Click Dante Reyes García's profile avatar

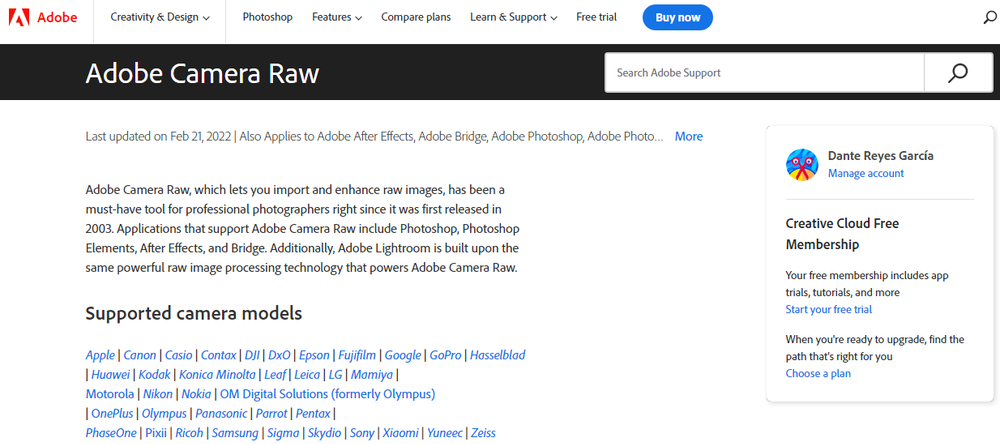802,165
